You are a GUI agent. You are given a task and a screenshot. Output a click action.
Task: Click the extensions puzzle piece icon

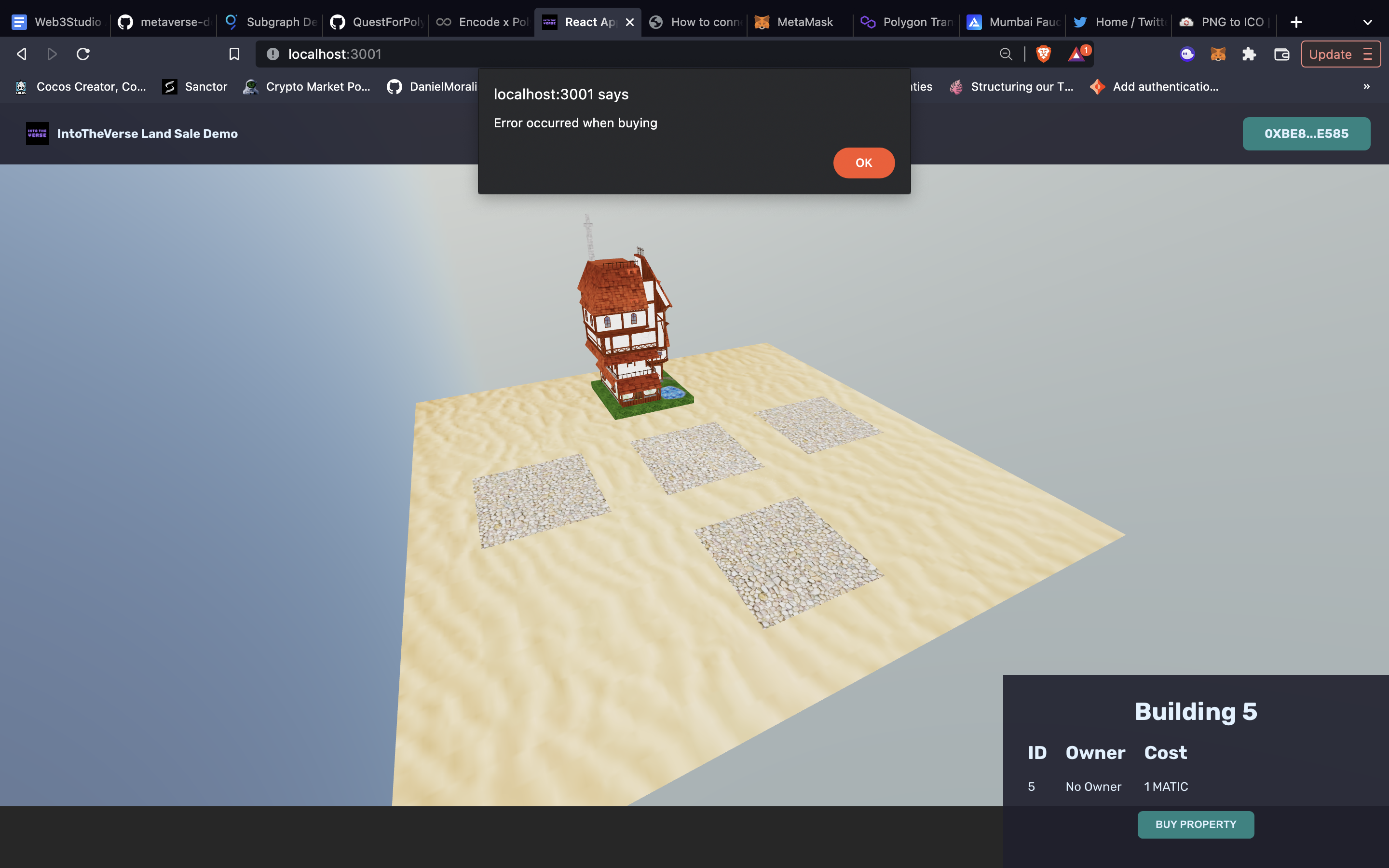click(x=1249, y=54)
